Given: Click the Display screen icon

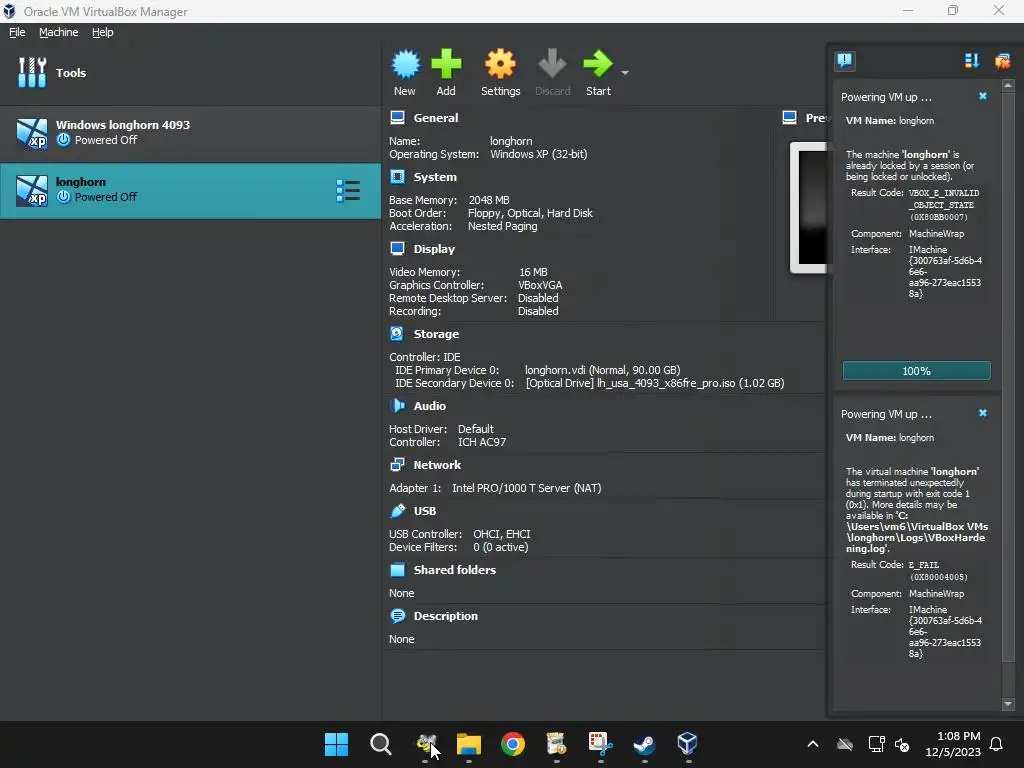Looking at the screenshot, I should click(x=397, y=248).
